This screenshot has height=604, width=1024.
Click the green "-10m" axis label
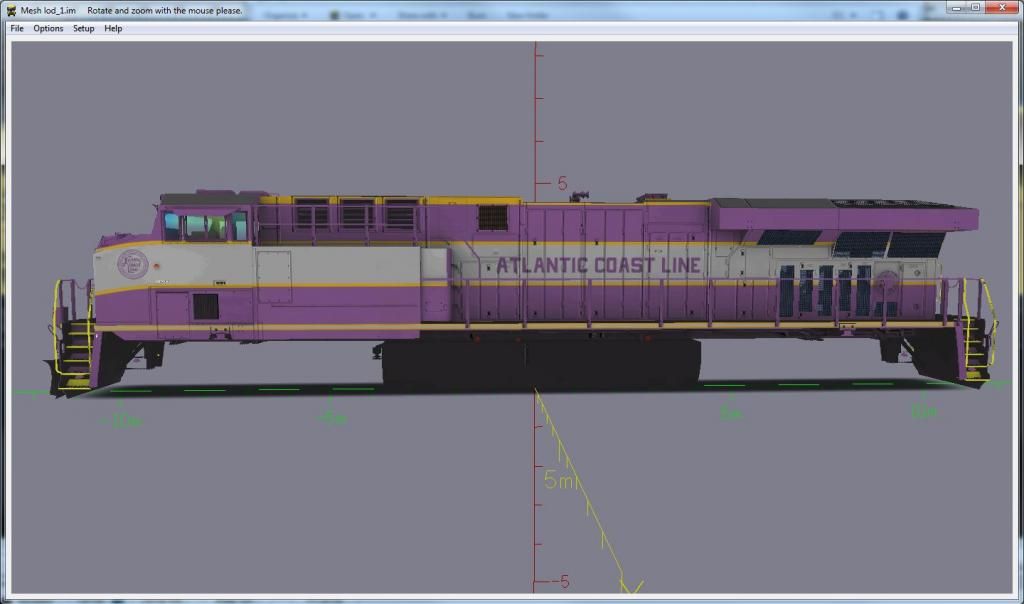[121, 421]
